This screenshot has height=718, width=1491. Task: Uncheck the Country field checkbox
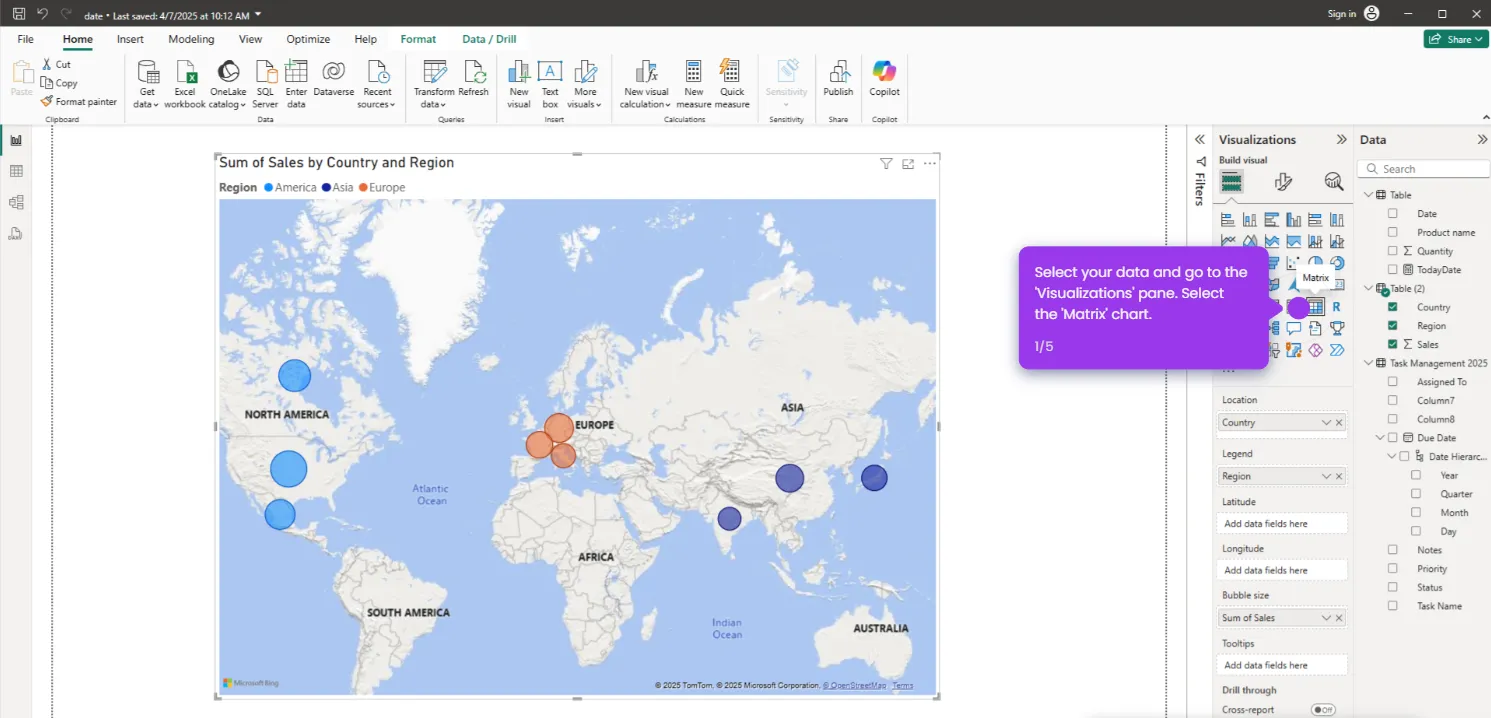click(x=1392, y=307)
